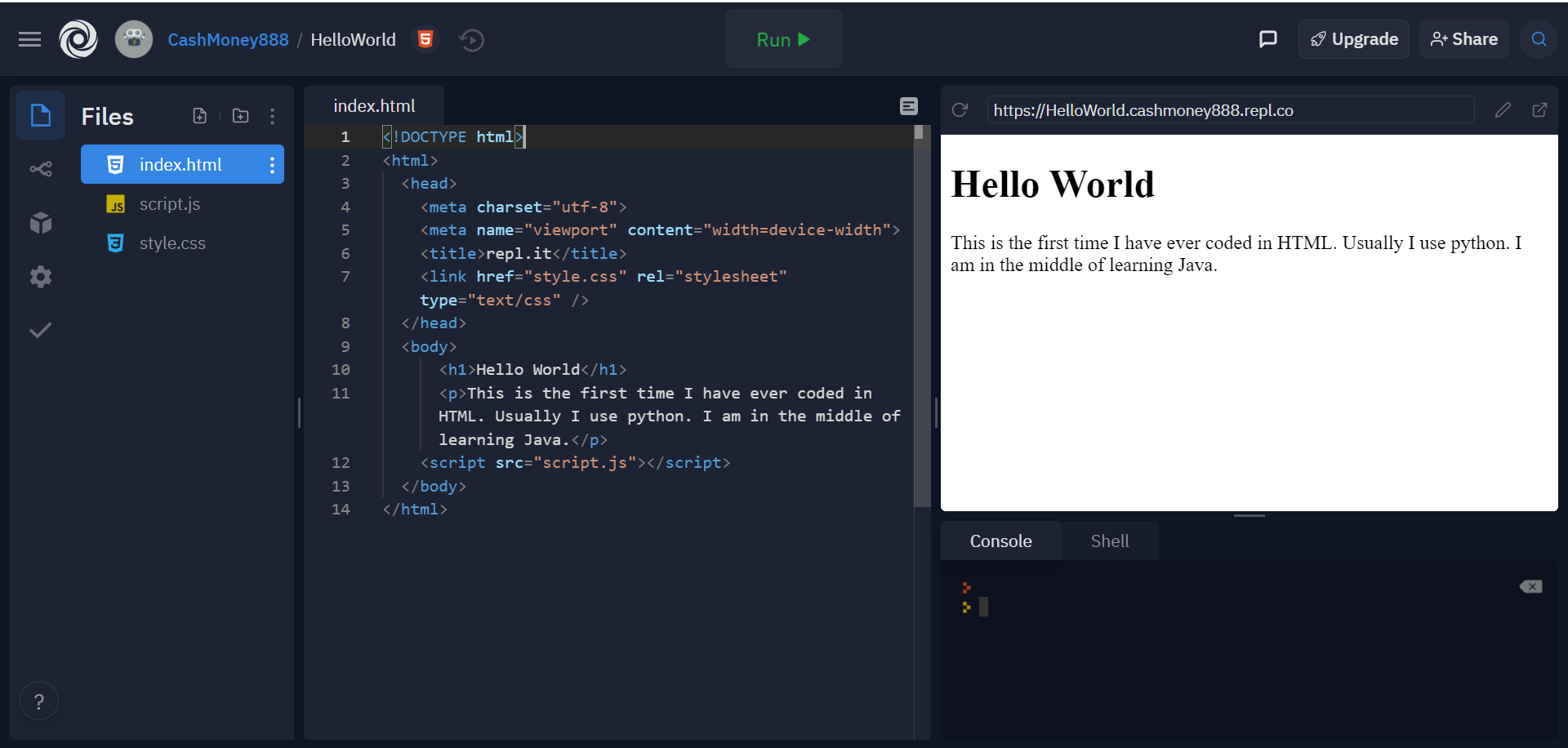Switch to the Shell tab
The height and width of the screenshot is (748, 1568).
[1110, 541]
